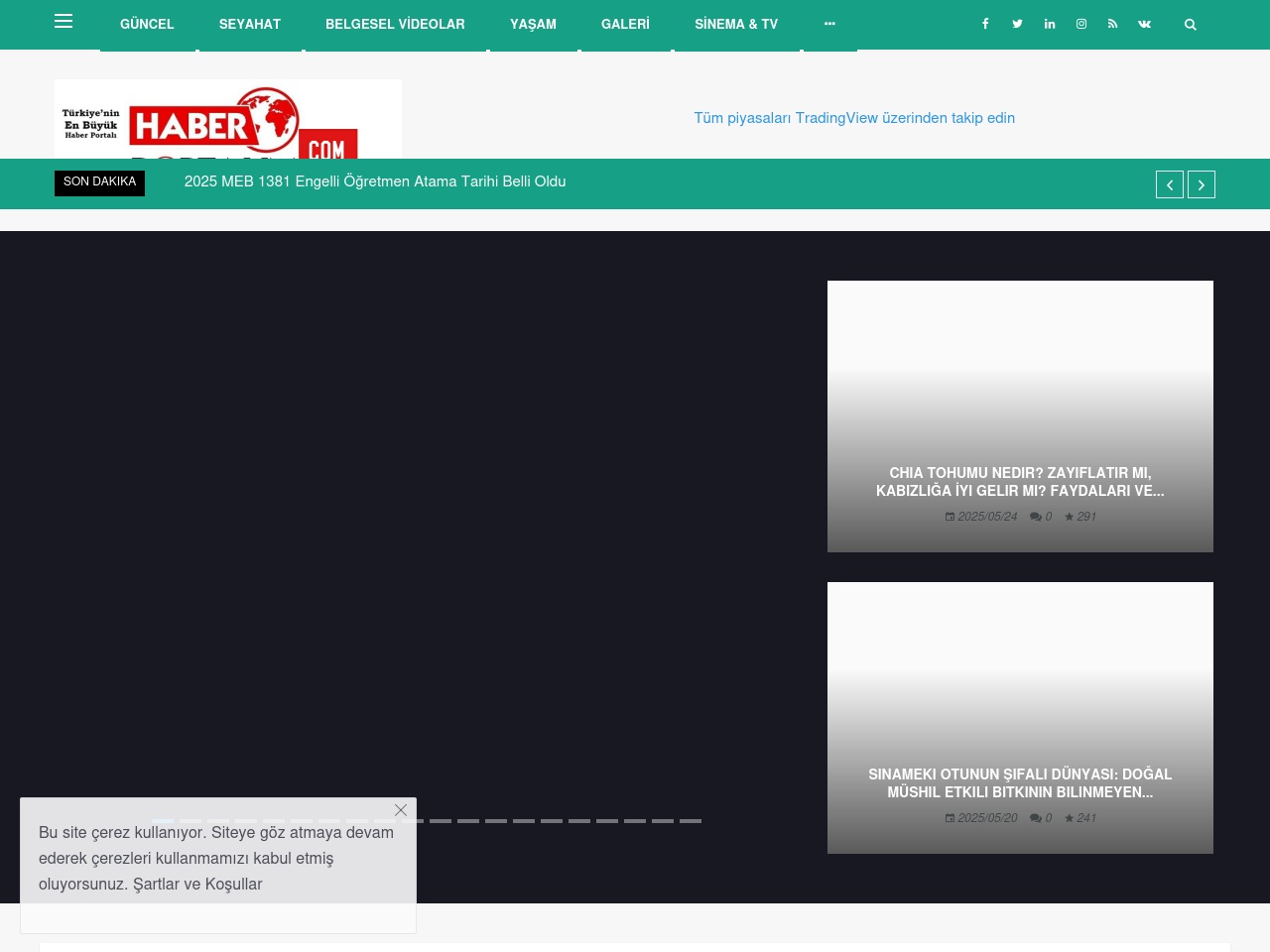Image resolution: width=1270 pixels, height=952 pixels.
Task: Open the Sinameki Otunun Şifalı Dünyası article
Action: coord(1020,783)
